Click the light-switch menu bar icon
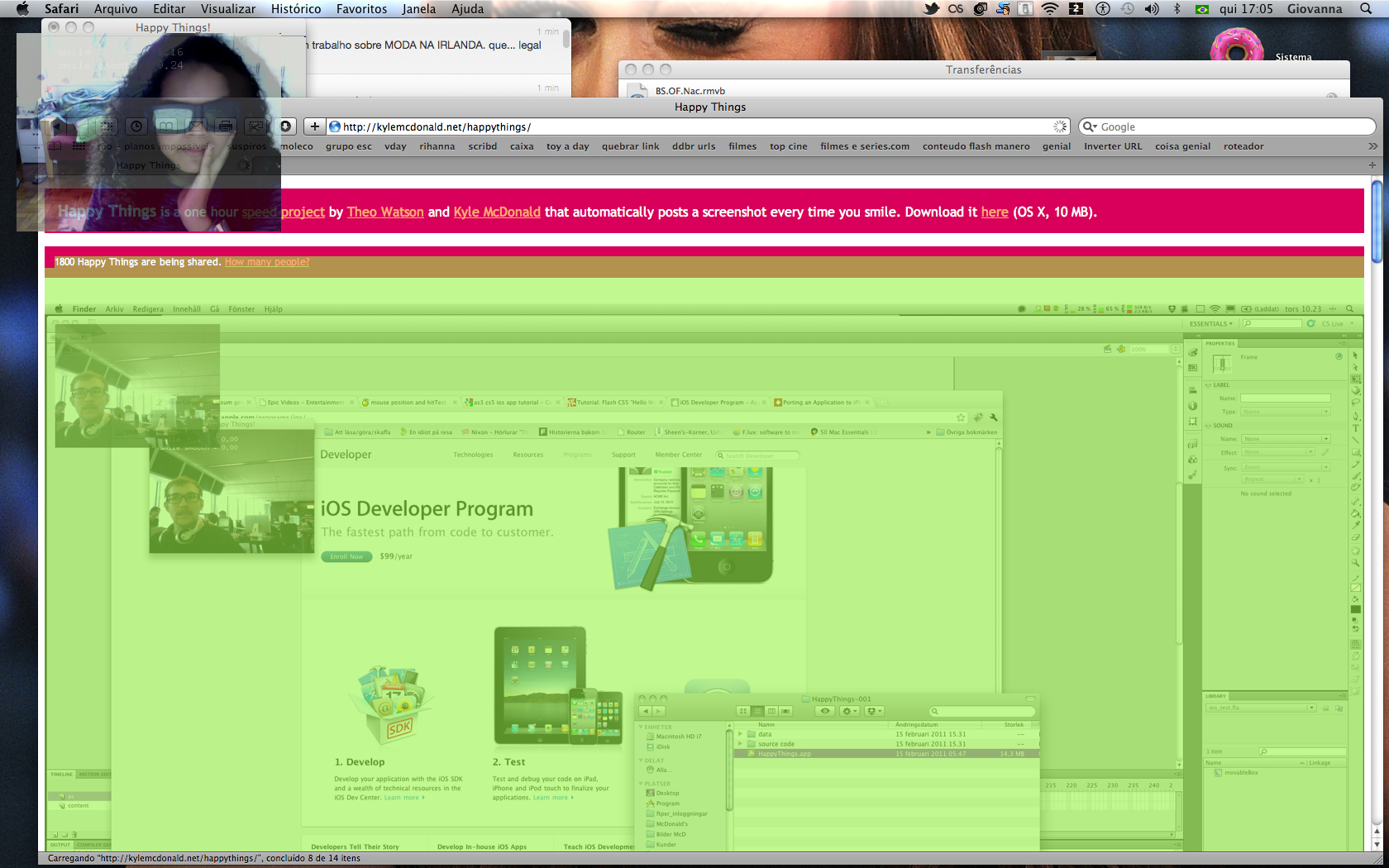1389x868 pixels. click(x=1025, y=9)
